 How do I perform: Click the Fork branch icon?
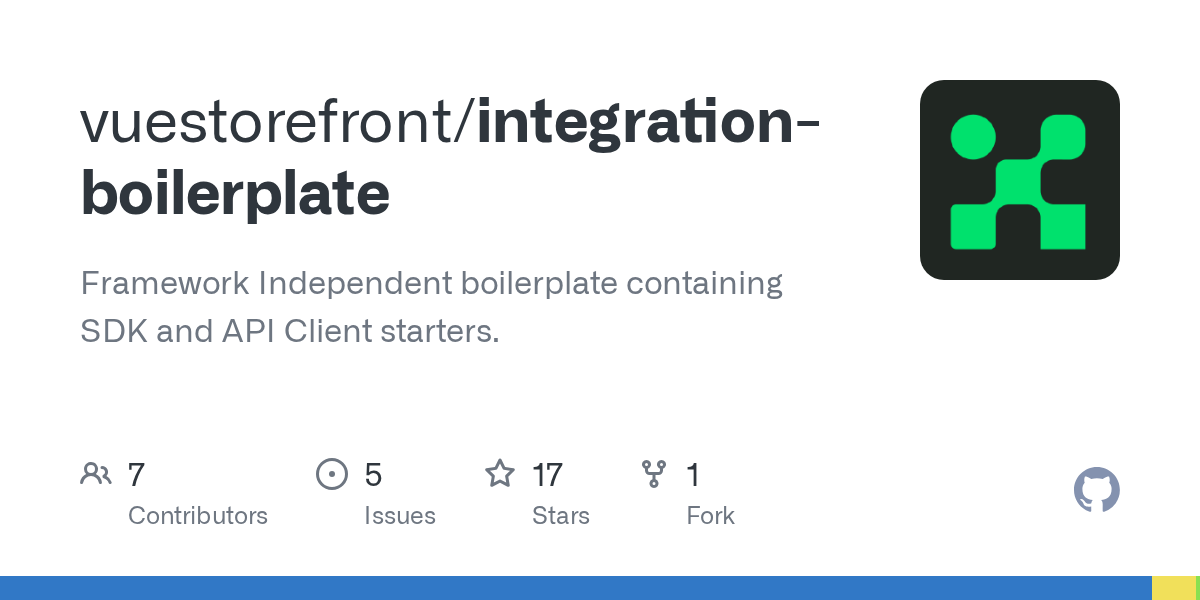(x=654, y=474)
